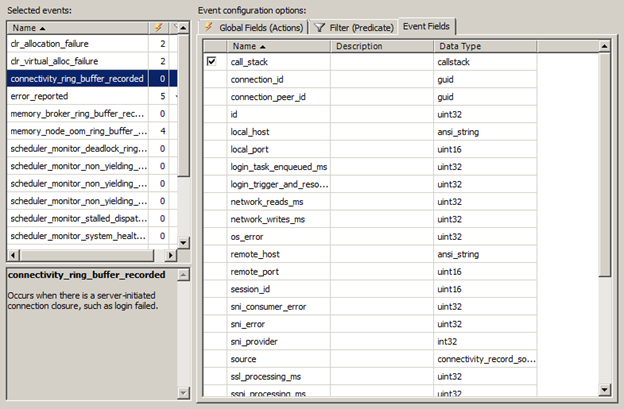Image resolution: width=624 pixels, height=409 pixels.
Task: Sort event fields by Name column header
Action: (279, 46)
